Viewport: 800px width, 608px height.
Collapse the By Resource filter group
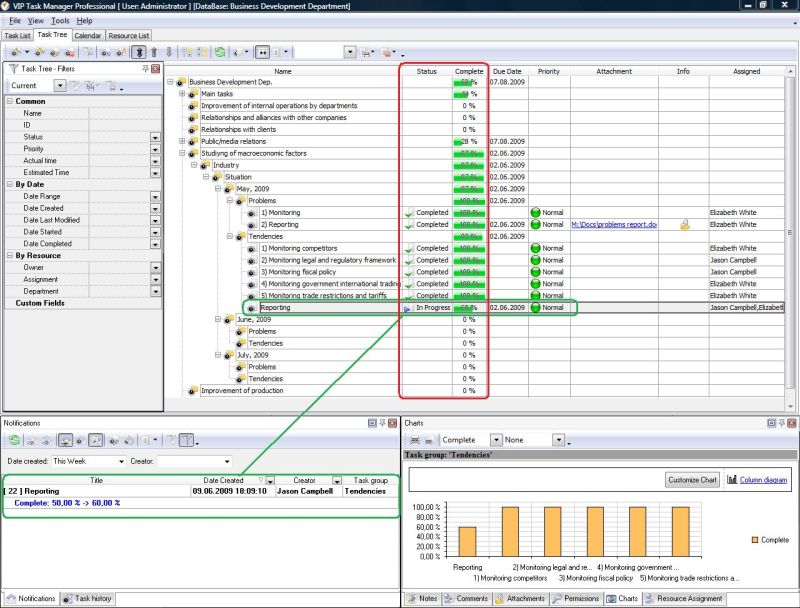point(10,255)
